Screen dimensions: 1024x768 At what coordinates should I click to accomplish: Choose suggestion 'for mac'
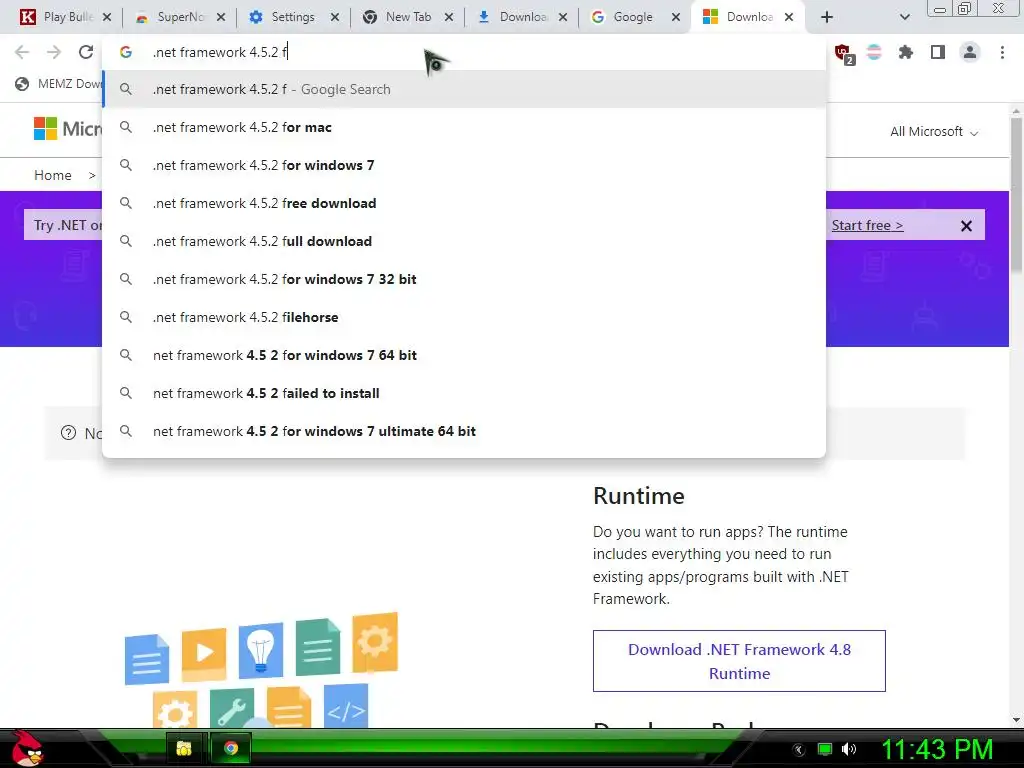(464, 127)
